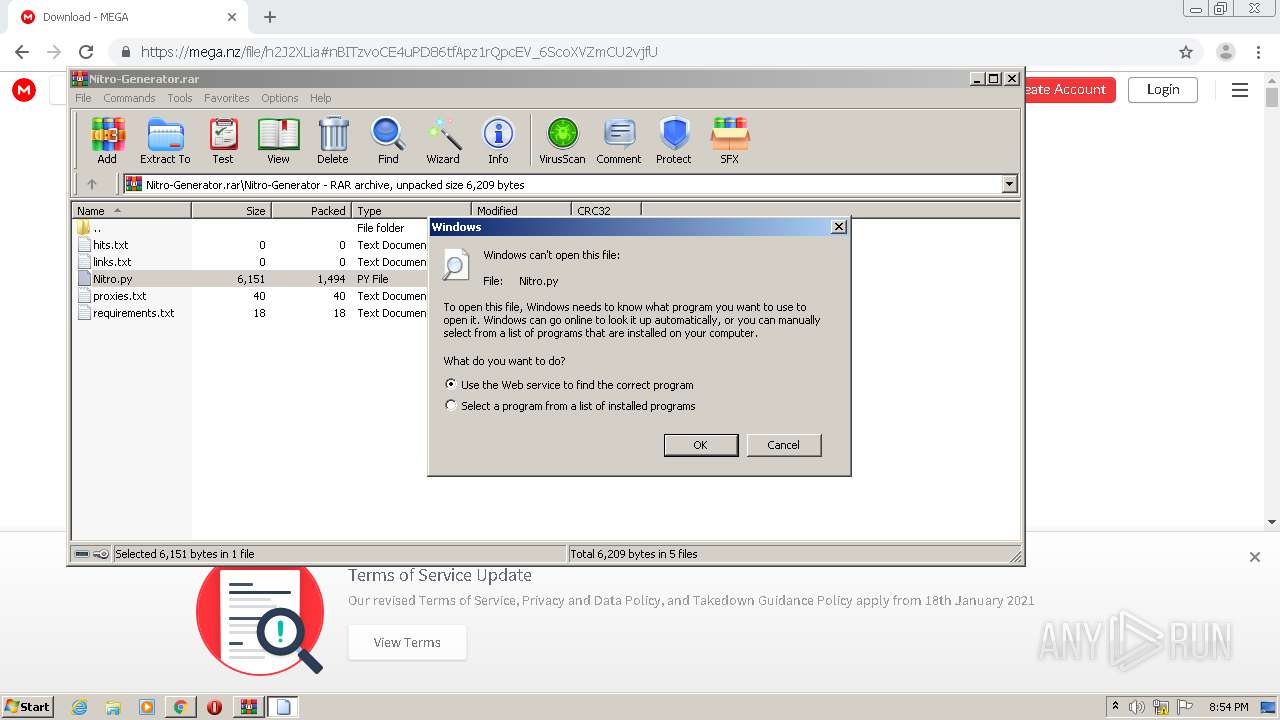The image size is (1280, 720).
Task: Click the Test archive icon
Action: [x=223, y=141]
